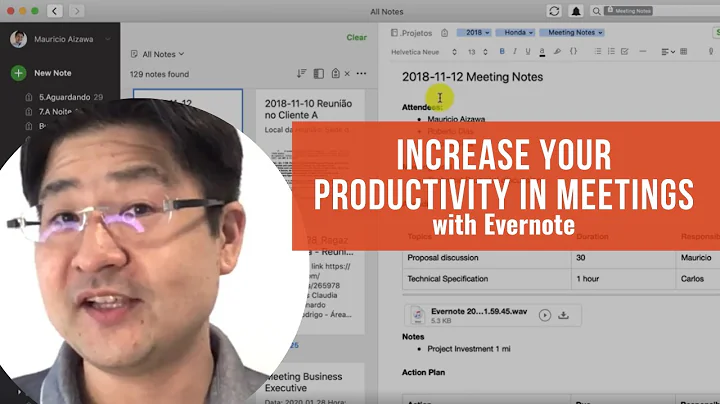Click the green New Note plus icon
Viewport: 720px width, 404px height.
[18, 73]
